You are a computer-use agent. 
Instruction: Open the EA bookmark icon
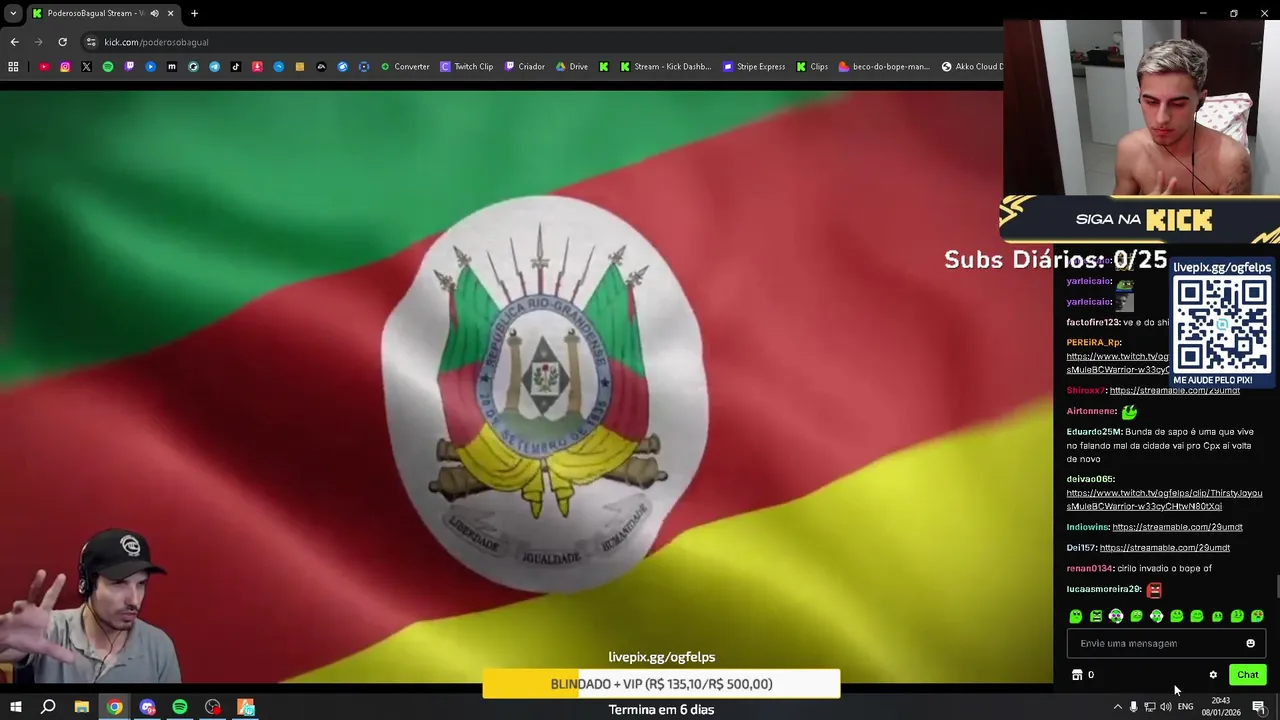tap(321, 67)
